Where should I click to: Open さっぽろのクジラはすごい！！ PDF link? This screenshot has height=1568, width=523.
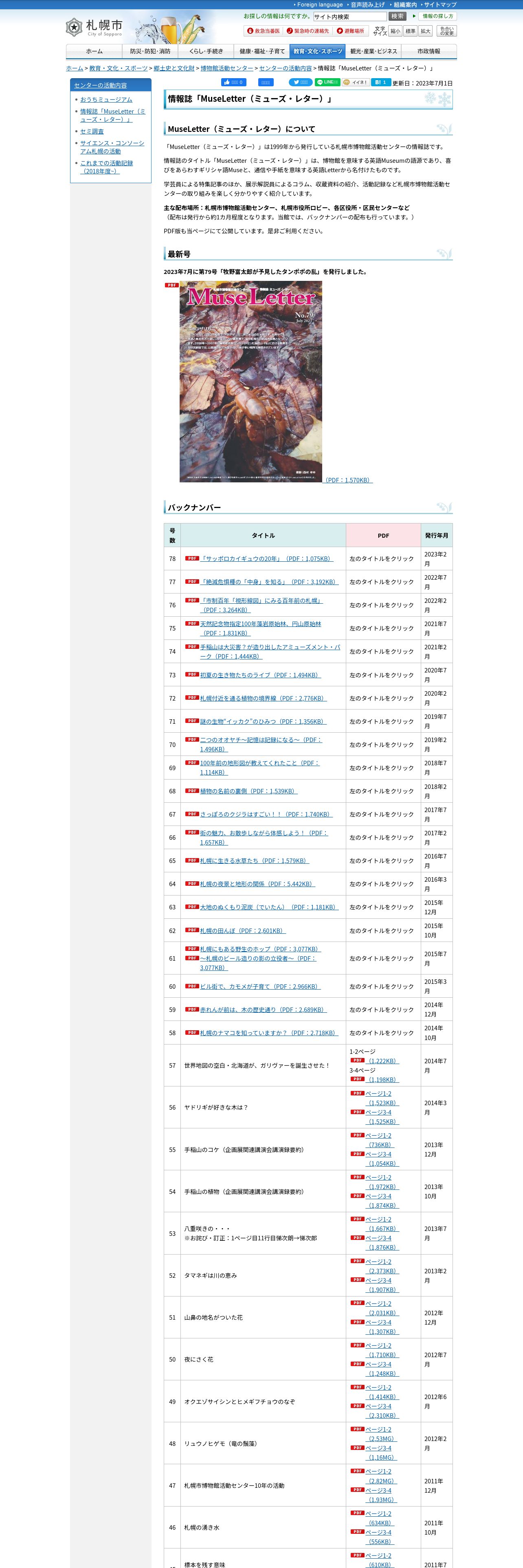pos(267,815)
